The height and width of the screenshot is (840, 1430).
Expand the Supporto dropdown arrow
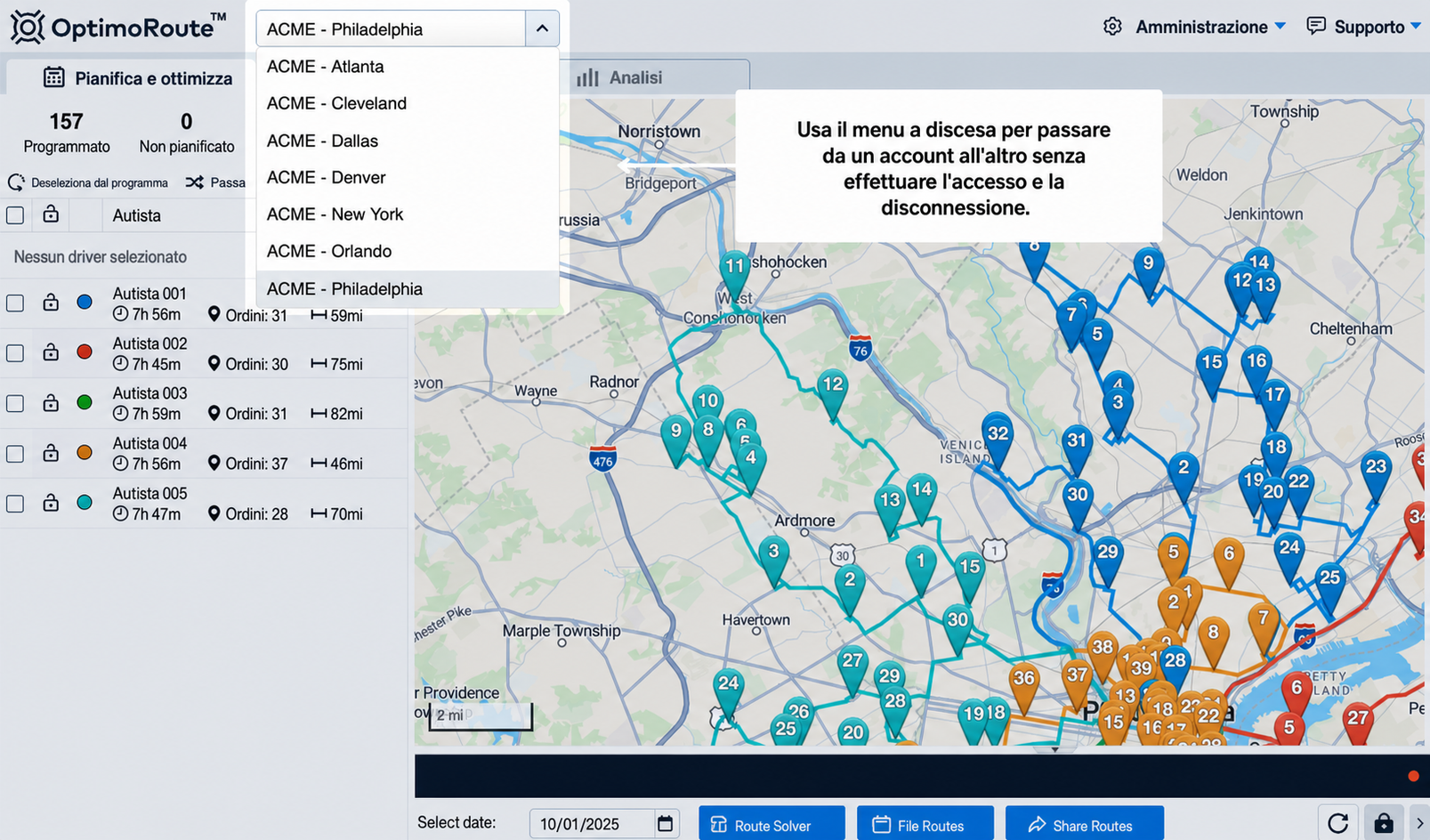click(1416, 27)
